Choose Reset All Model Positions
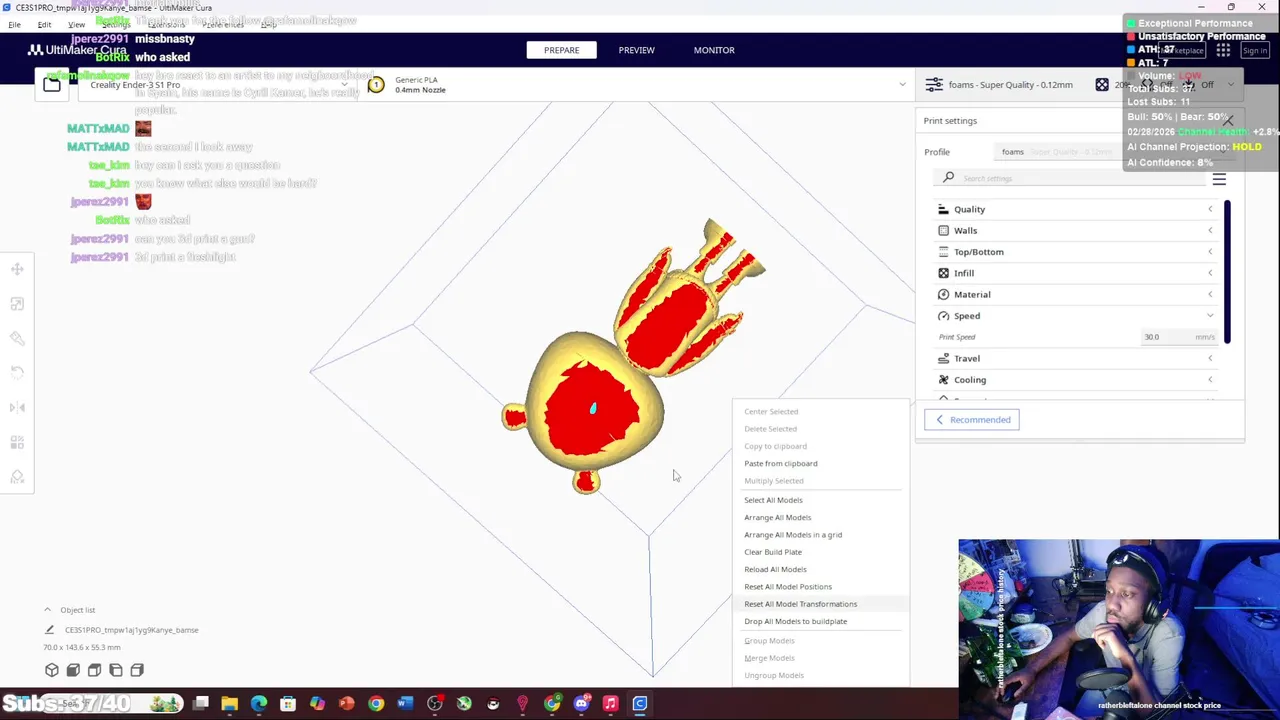 (x=788, y=587)
